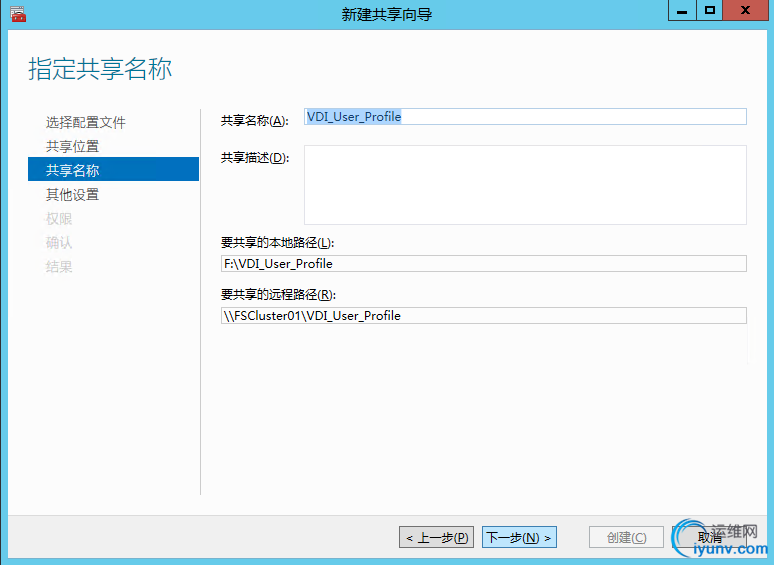Image resolution: width=774 pixels, height=565 pixels.
Task: Open the 其他设置 step
Action: click(x=73, y=195)
